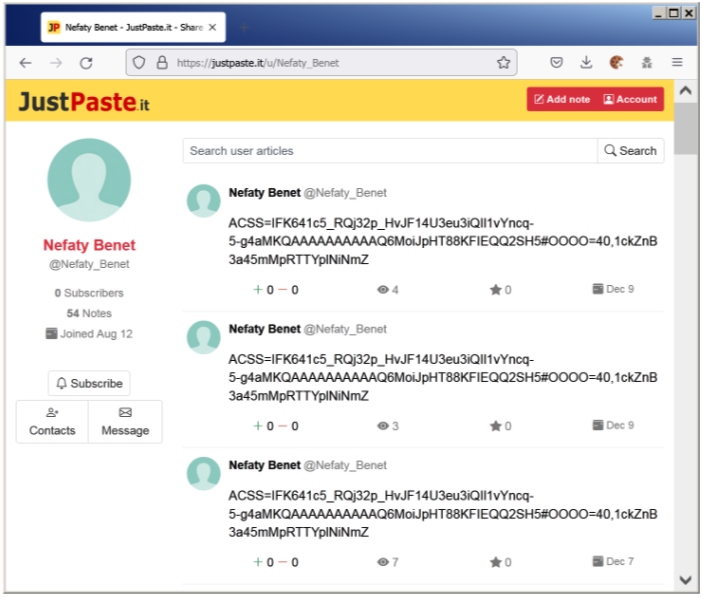
Task: Open the Contacts button
Action: [52, 422]
